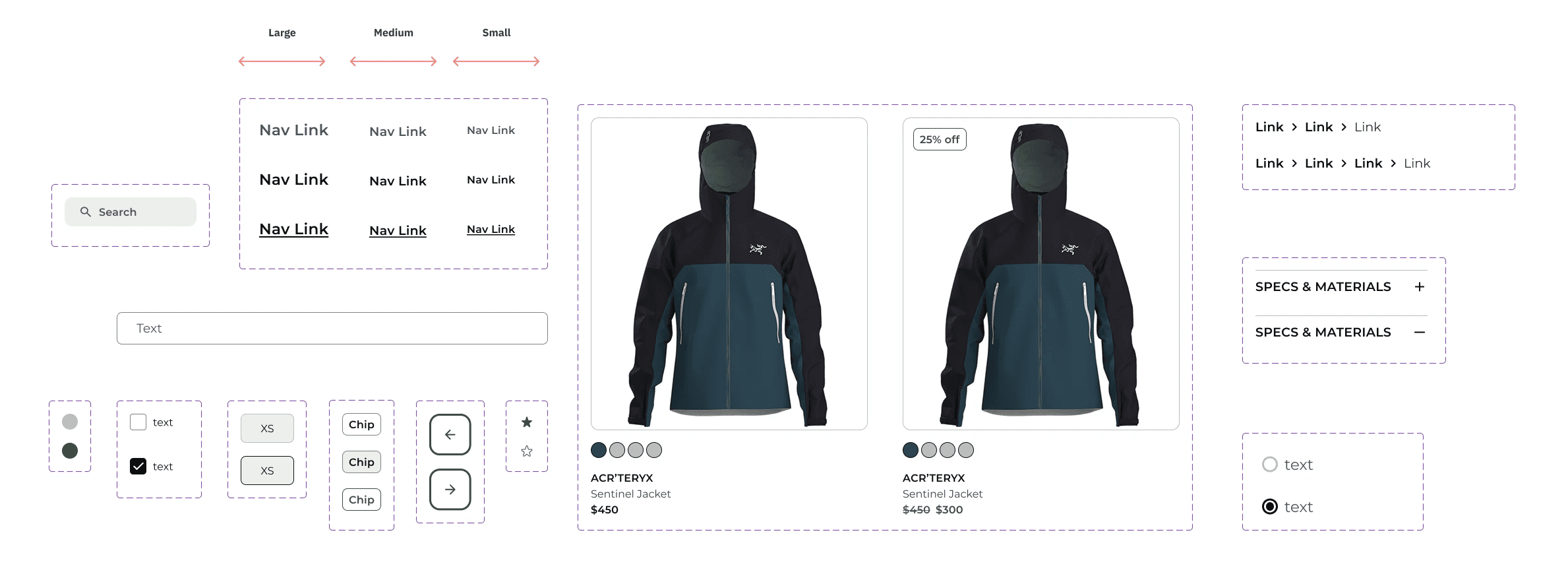The image size is (1568, 584).
Task: Click the left arrow button
Action: click(450, 434)
